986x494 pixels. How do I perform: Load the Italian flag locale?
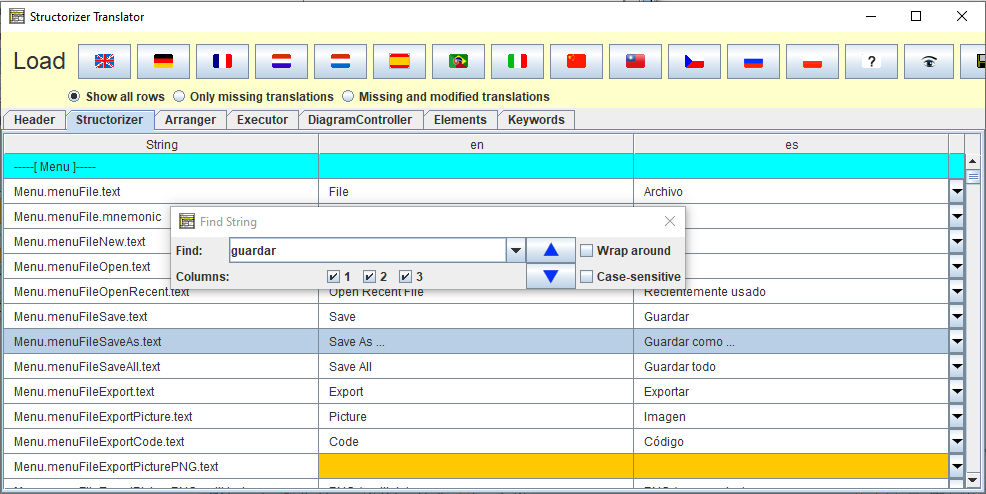click(x=518, y=61)
